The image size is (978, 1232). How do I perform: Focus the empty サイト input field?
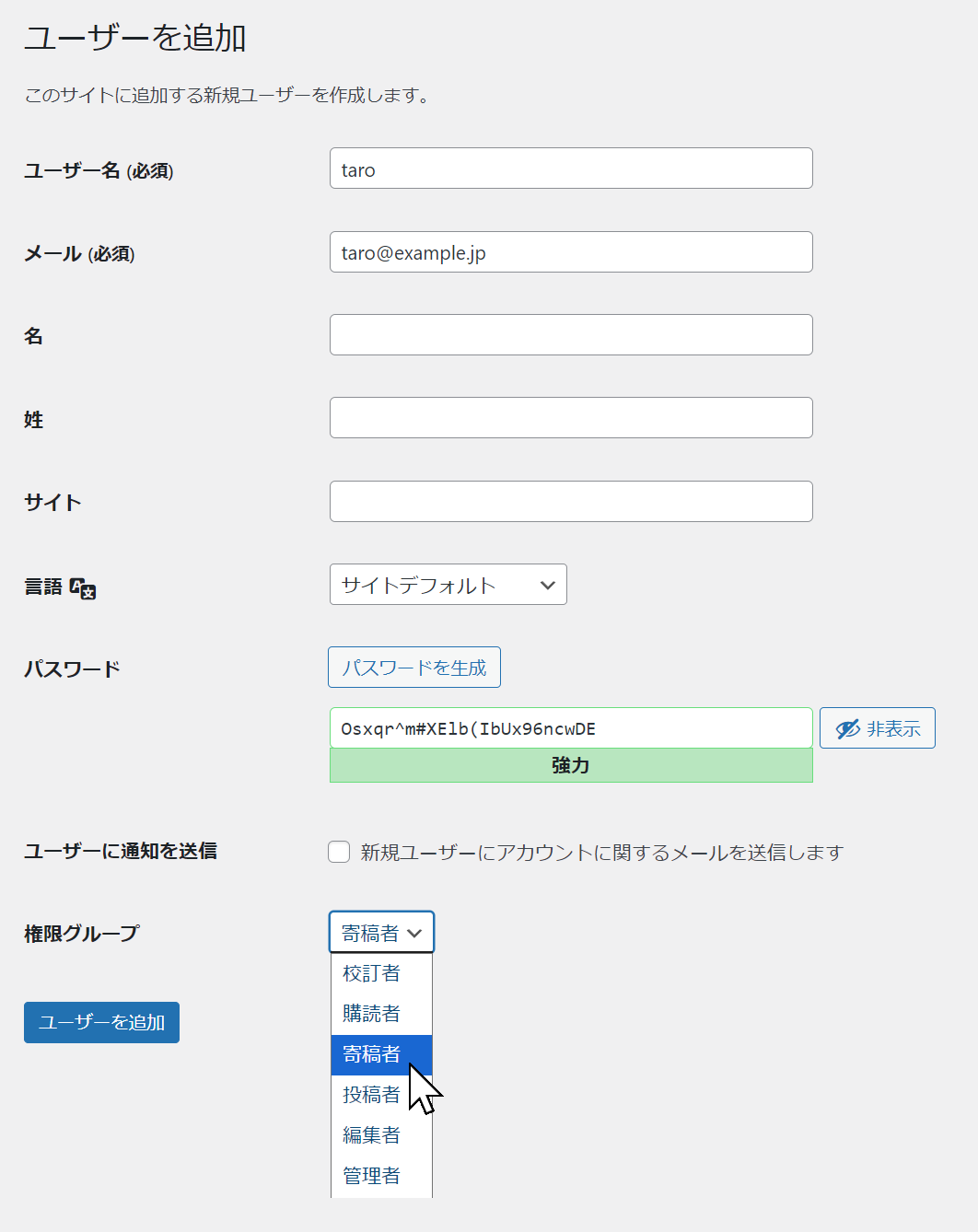tap(571, 502)
